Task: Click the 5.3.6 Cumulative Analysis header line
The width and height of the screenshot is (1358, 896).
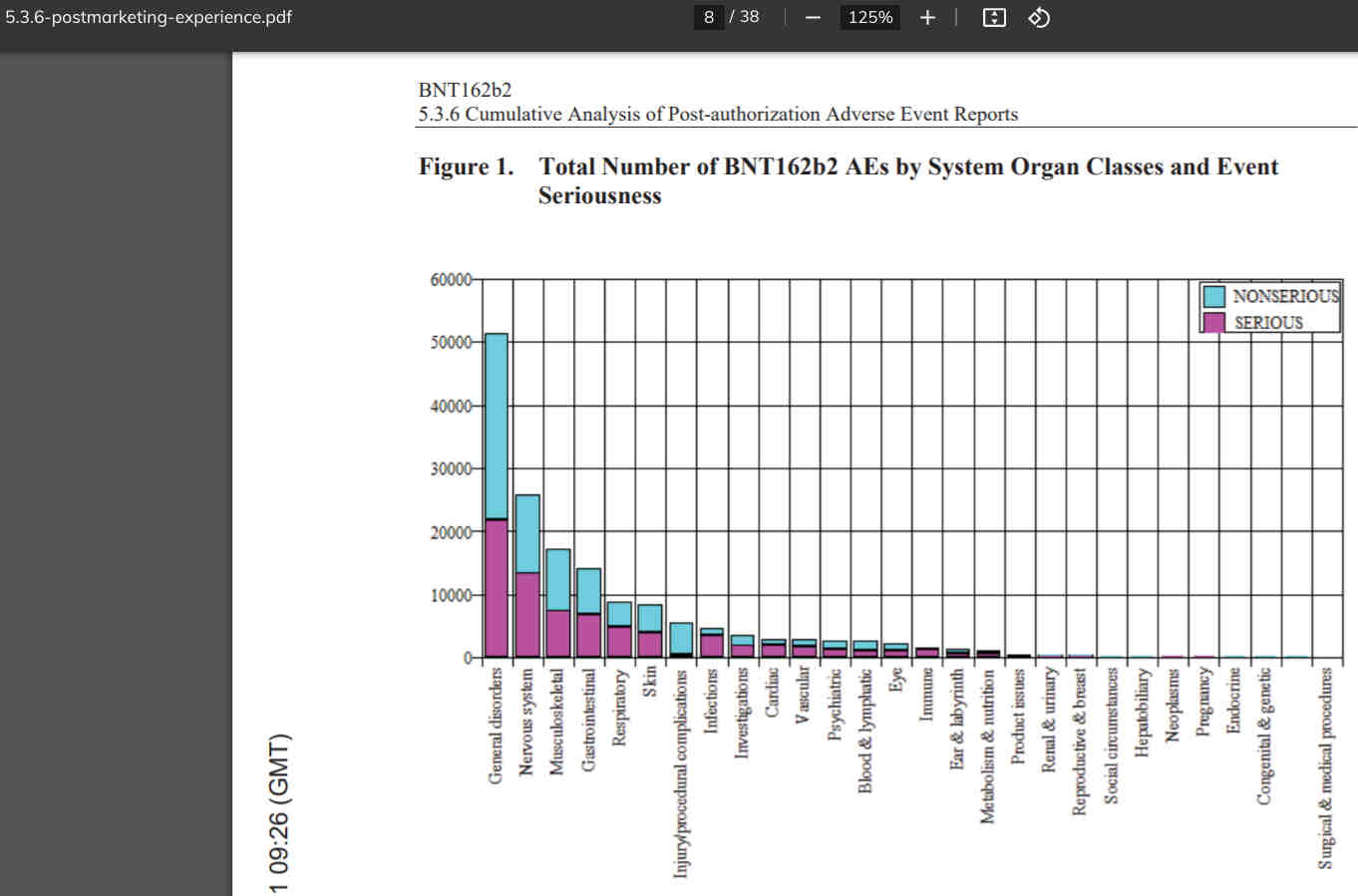Action: point(718,114)
